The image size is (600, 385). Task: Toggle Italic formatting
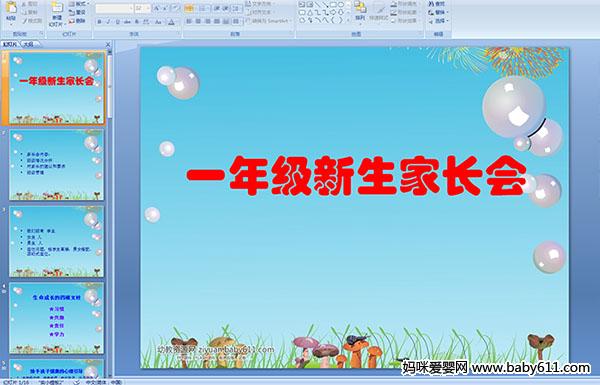(109, 22)
